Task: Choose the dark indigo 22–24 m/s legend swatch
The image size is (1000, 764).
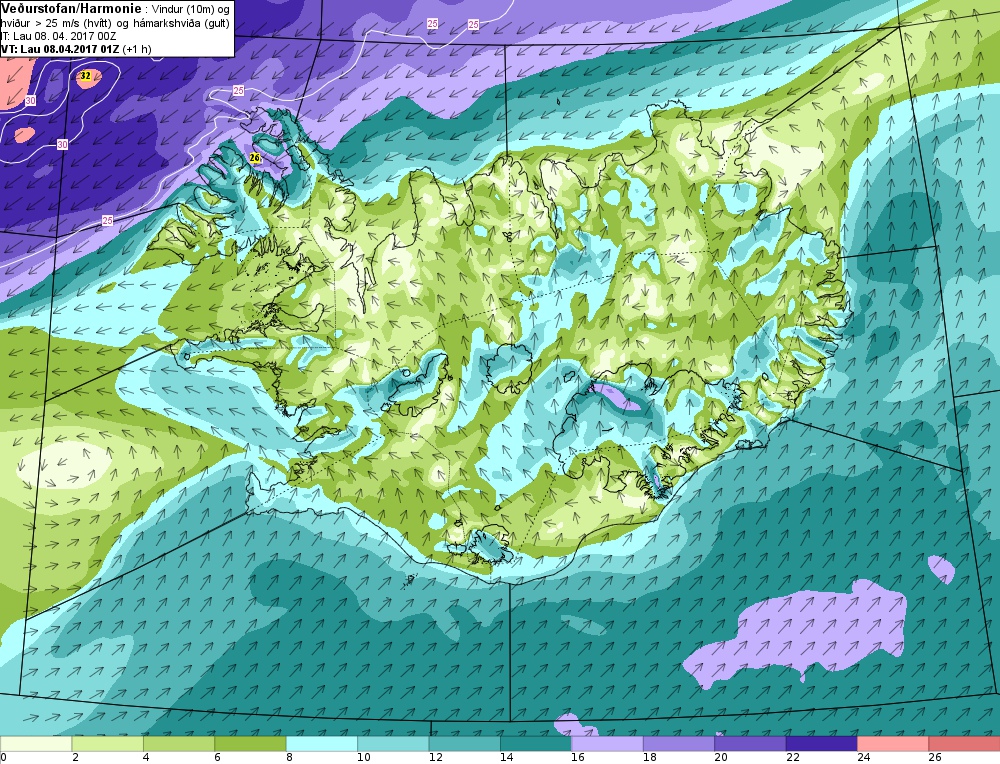Action: click(x=822, y=743)
